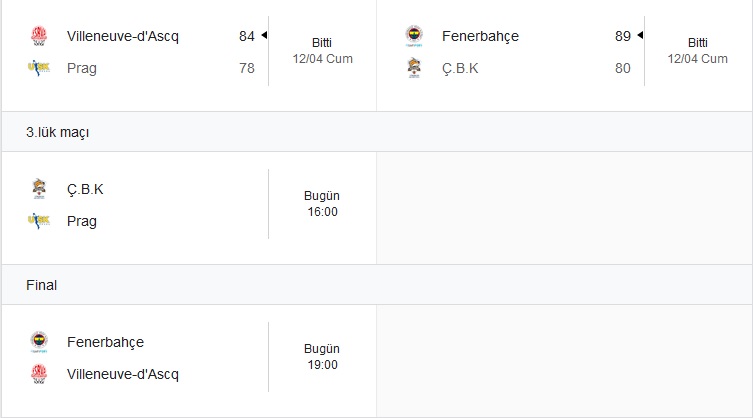Click the Final section header
Screen dimensions: 753x418
(x=42, y=285)
